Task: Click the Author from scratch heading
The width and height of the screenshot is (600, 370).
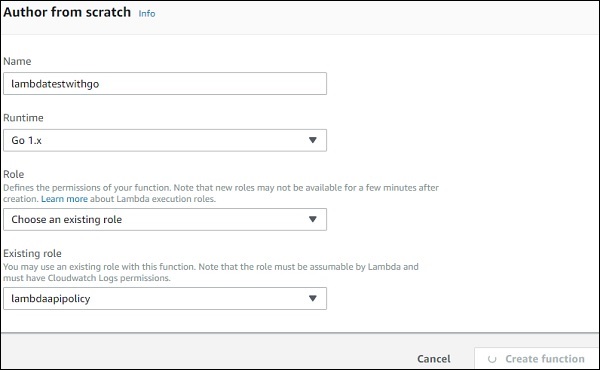Action: tap(67, 12)
